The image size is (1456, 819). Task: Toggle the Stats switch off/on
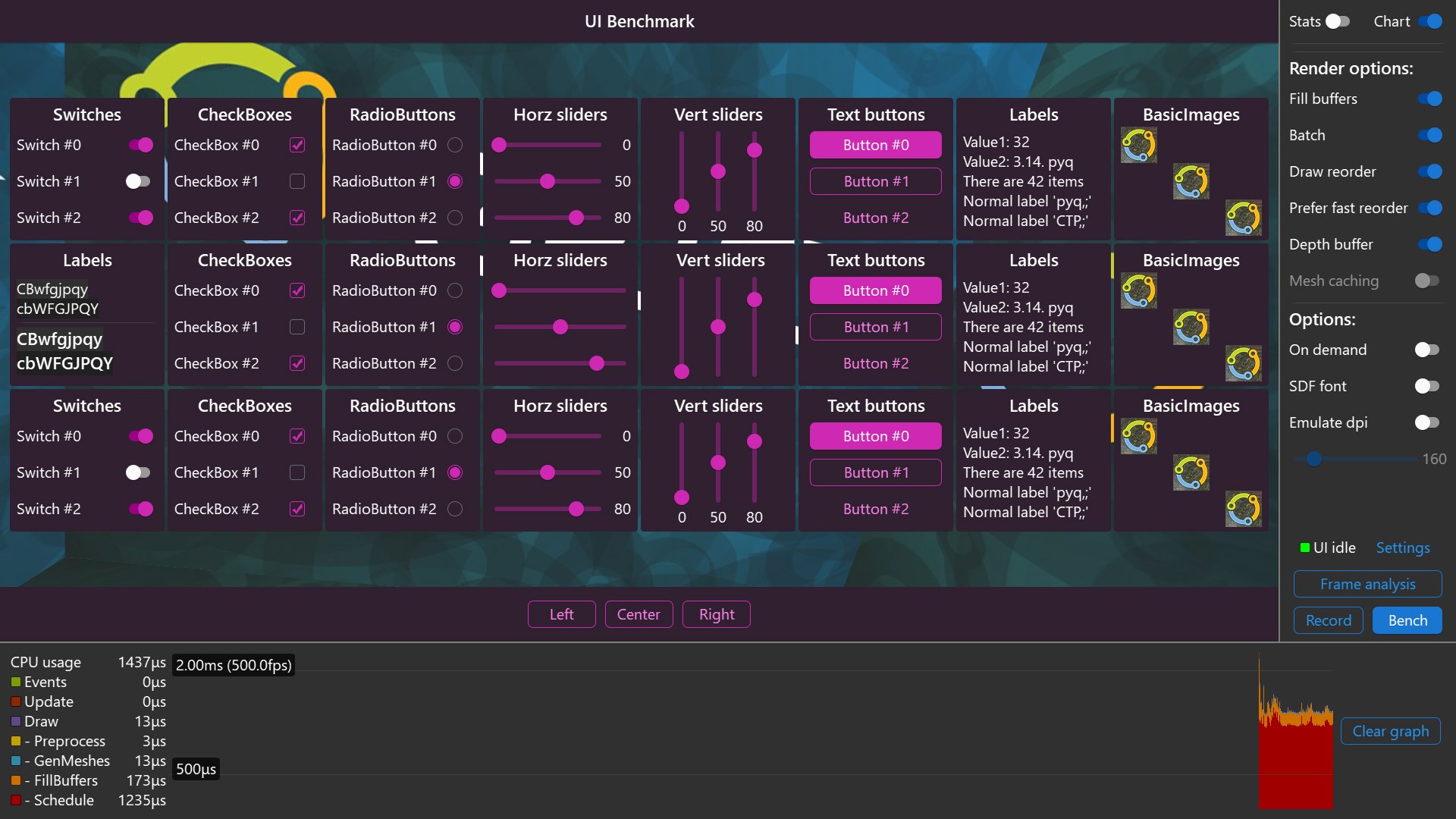click(1338, 21)
